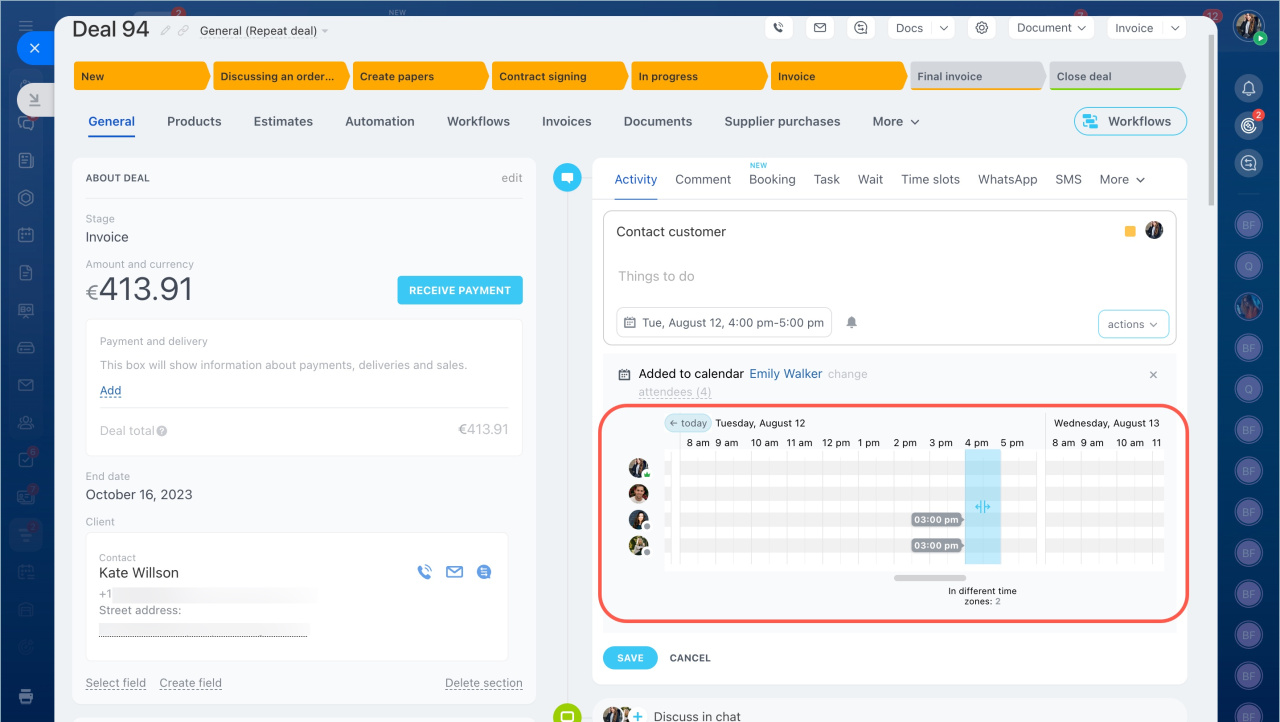The image size is (1280, 722).
Task: Select the Comment tab in timeline
Action: click(703, 180)
